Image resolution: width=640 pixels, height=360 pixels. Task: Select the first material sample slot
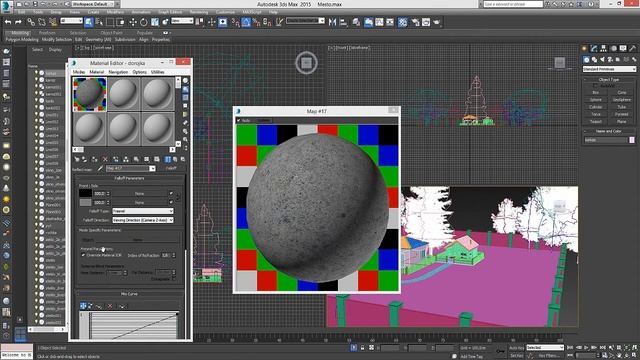click(x=89, y=94)
